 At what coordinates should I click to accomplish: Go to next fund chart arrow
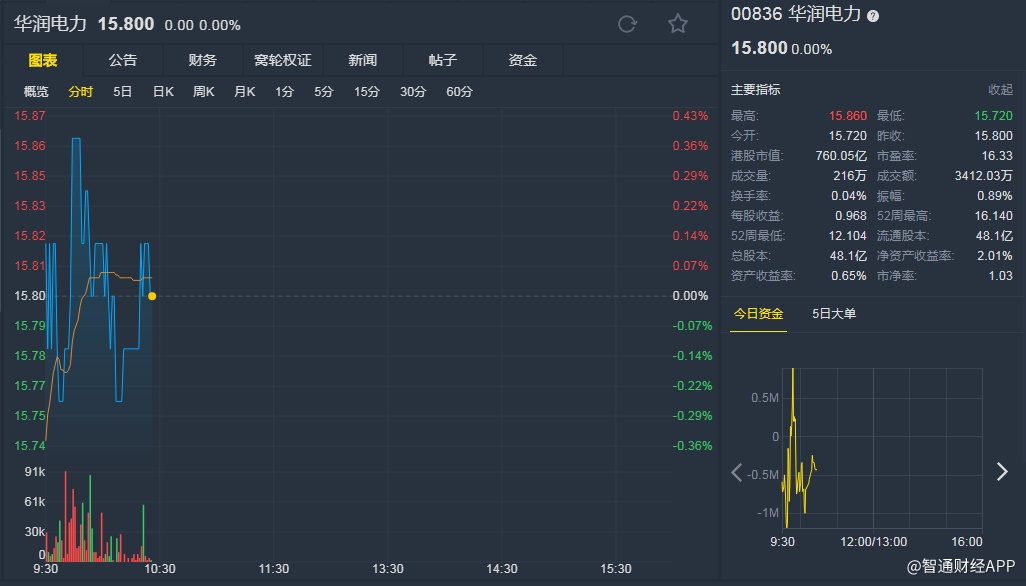[x=1002, y=472]
